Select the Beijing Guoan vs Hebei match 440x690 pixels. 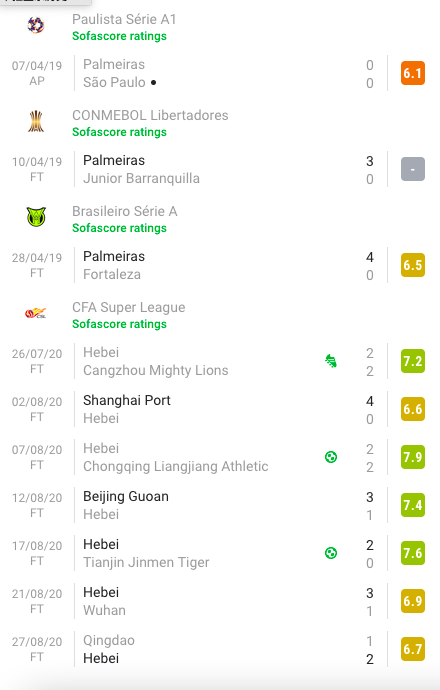point(220,505)
